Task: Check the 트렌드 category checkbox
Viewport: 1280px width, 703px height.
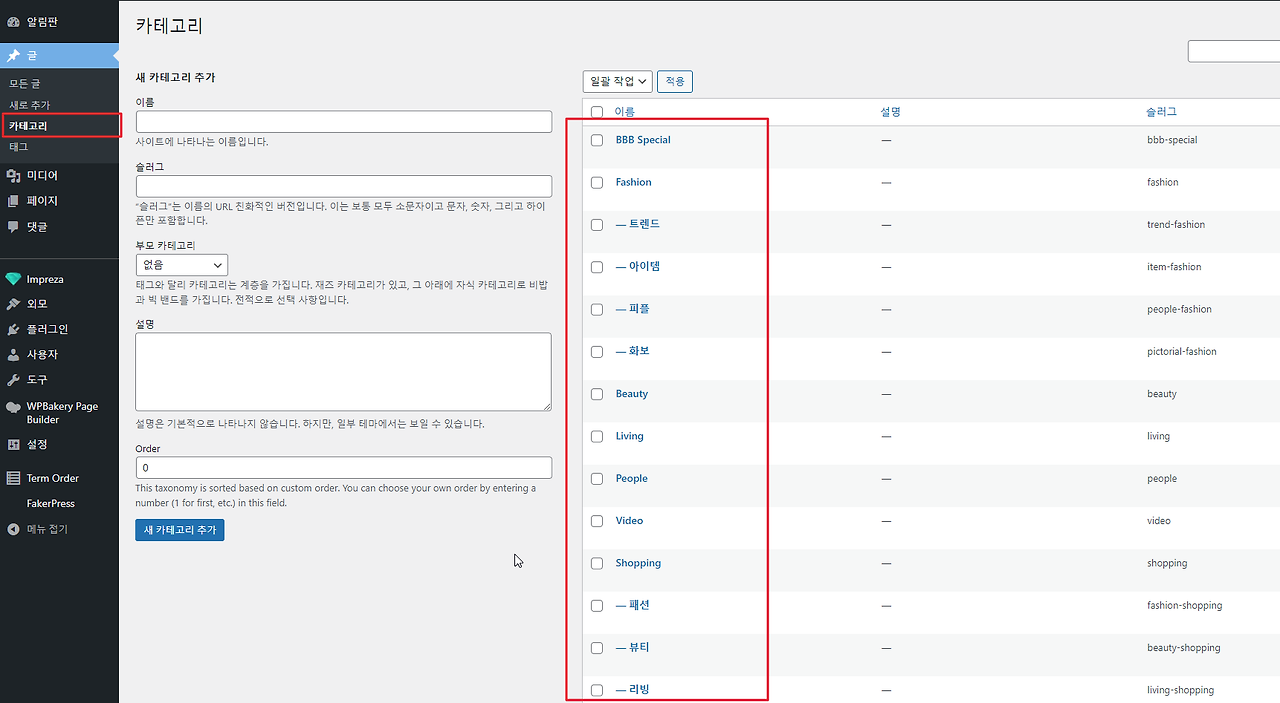Action: point(597,225)
